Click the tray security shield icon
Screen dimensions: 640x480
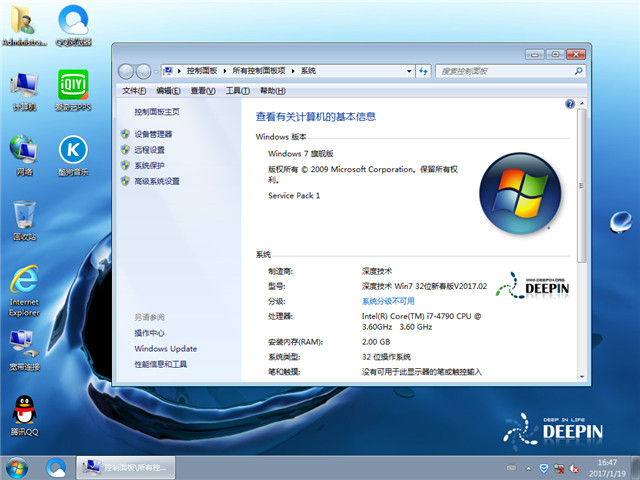coord(544,468)
